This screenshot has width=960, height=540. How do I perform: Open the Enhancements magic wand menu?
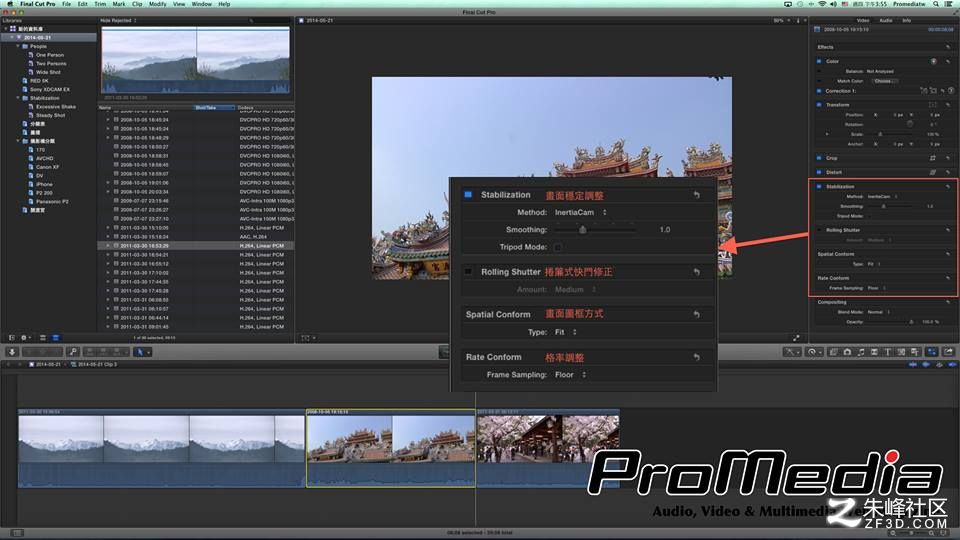tap(792, 352)
